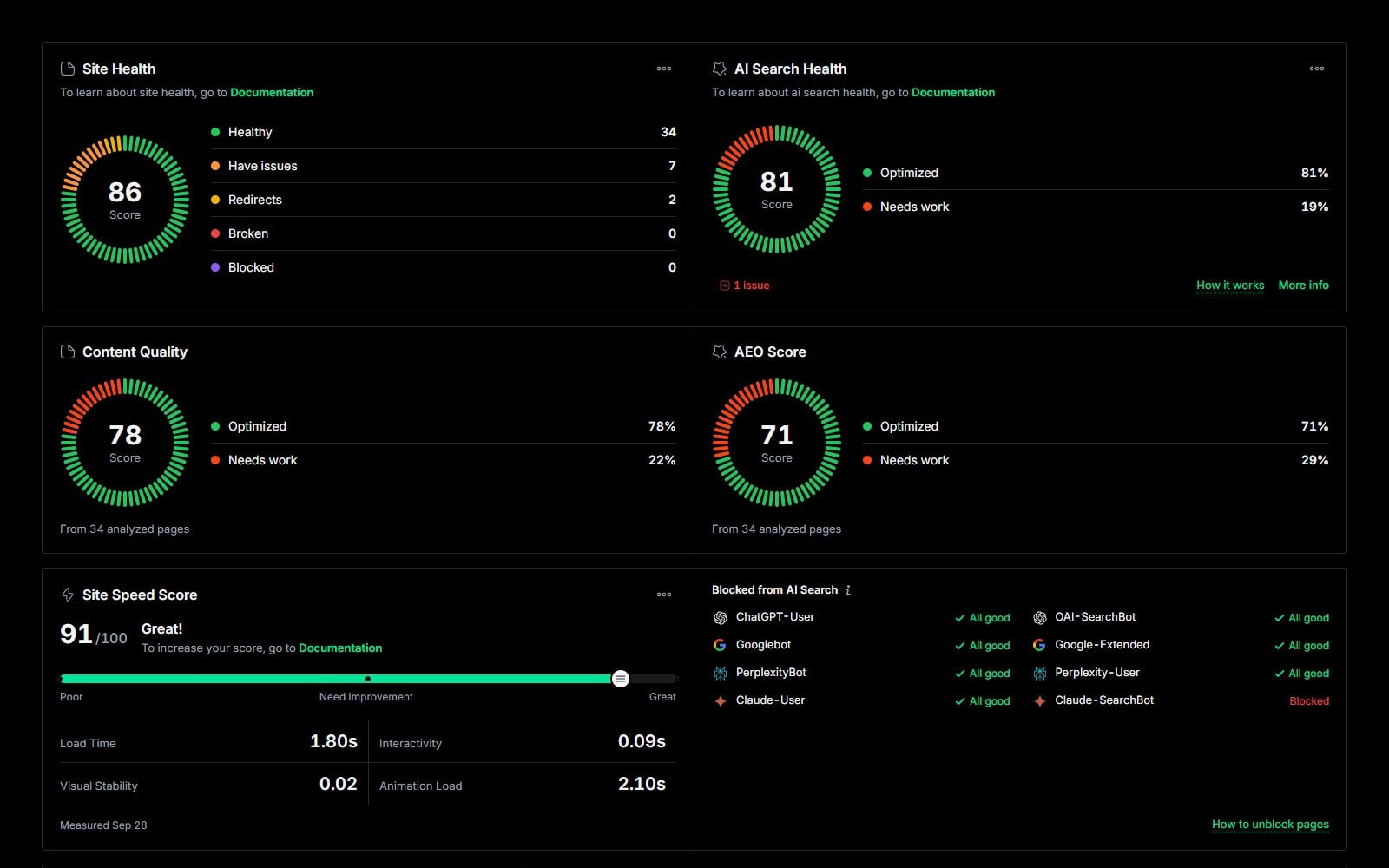The width and height of the screenshot is (1389, 868).
Task: Click the Content Quality 78 score gauge
Action: click(125, 443)
